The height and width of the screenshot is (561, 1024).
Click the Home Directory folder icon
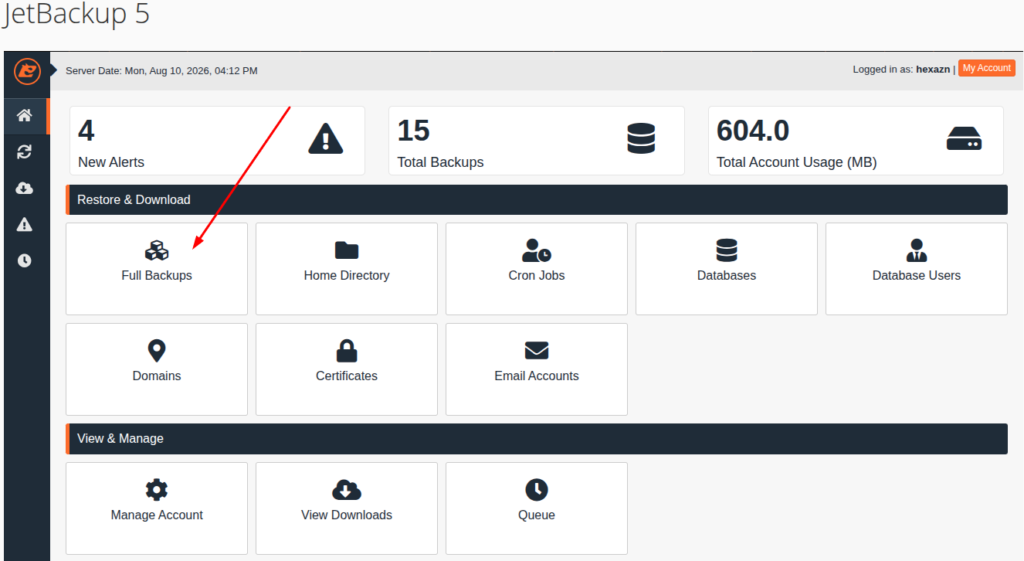[347, 250]
